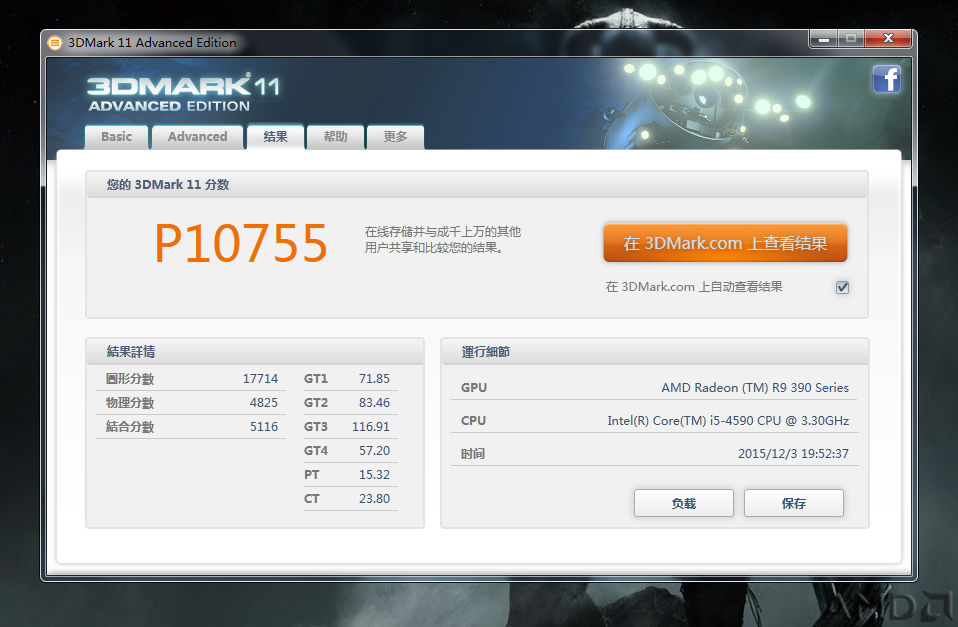This screenshot has width=958, height=627.
Task: Click the GPU name AMD Radeon R9 390 Series
Action: coord(755,387)
